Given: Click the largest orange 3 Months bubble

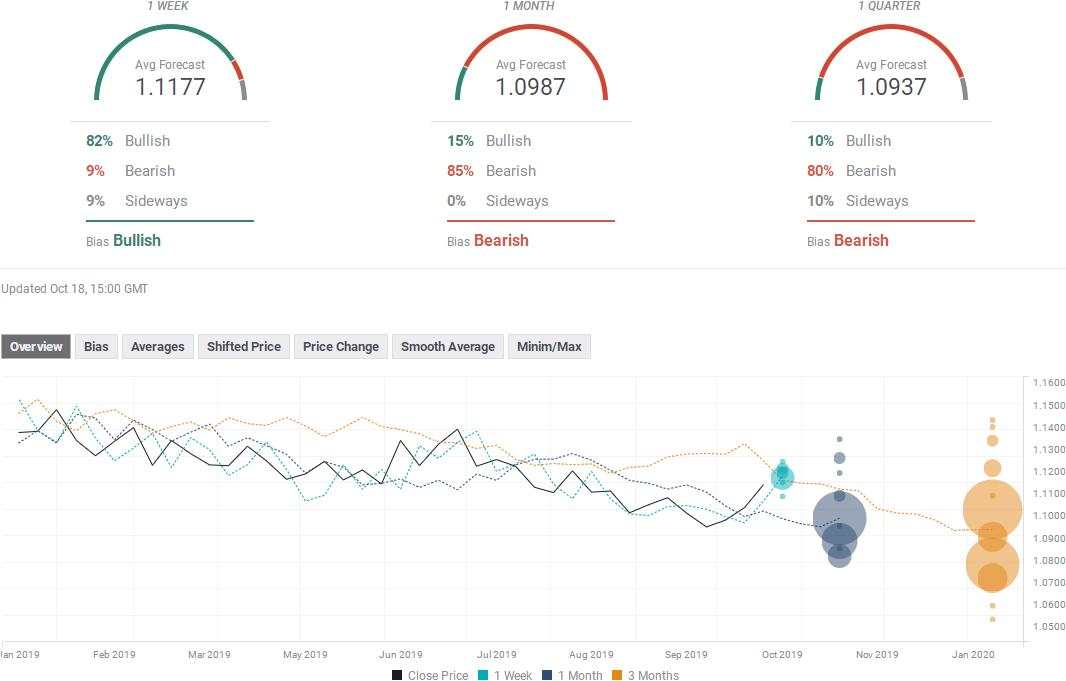Looking at the screenshot, I should point(992,511).
